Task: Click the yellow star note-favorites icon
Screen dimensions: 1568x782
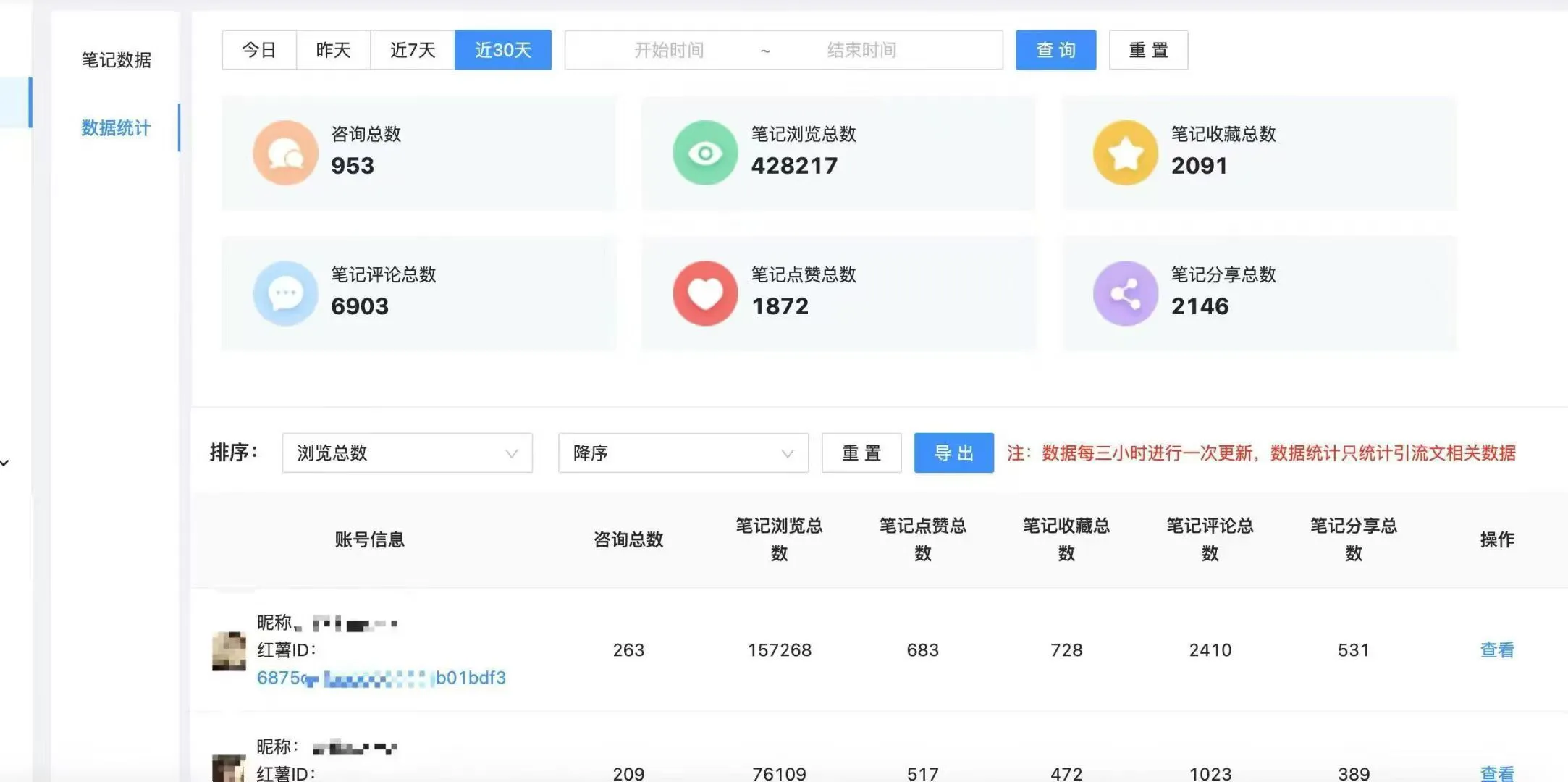Action: tap(1124, 152)
